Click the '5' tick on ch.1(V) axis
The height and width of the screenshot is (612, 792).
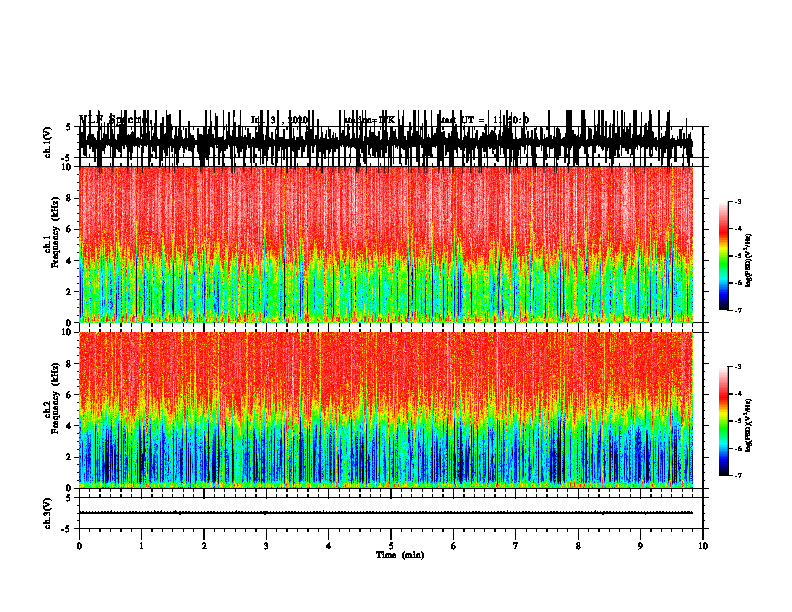pos(68,127)
